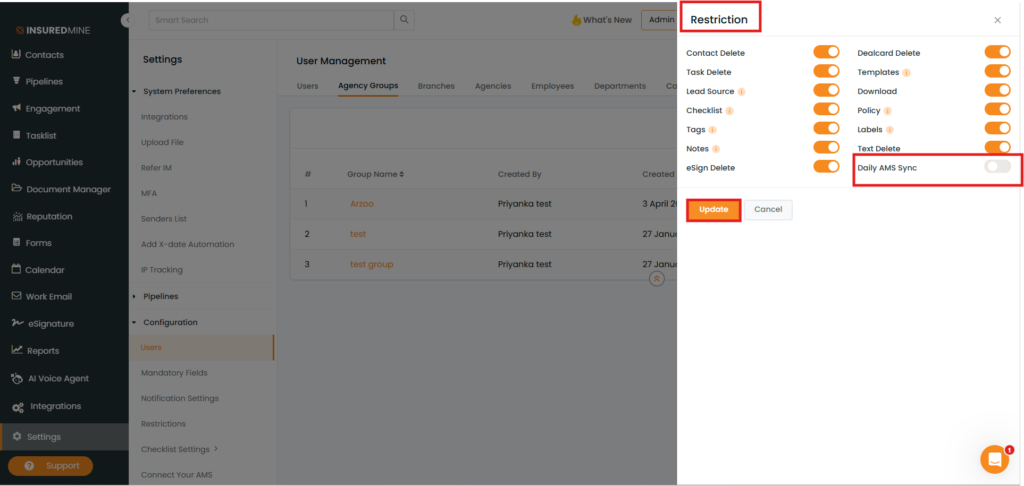Click inside the Smart Search field
This screenshot has width=1024, height=486.
click(x=270, y=20)
